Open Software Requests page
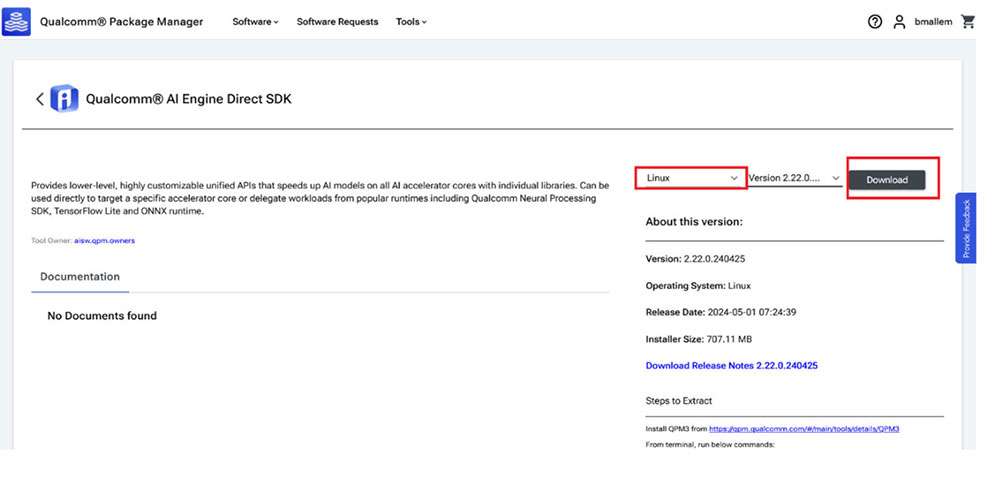The height and width of the screenshot is (477, 1000). pyautogui.click(x=337, y=22)
